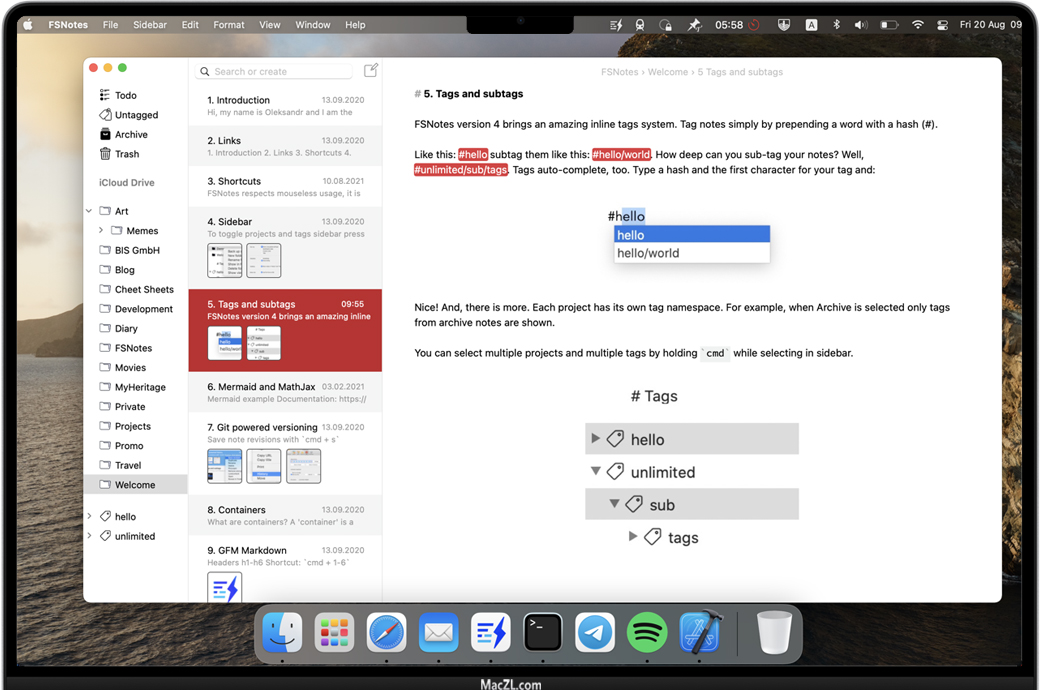
Task: Expand the unlimited tag in sidebar
Action: (89, 535)
